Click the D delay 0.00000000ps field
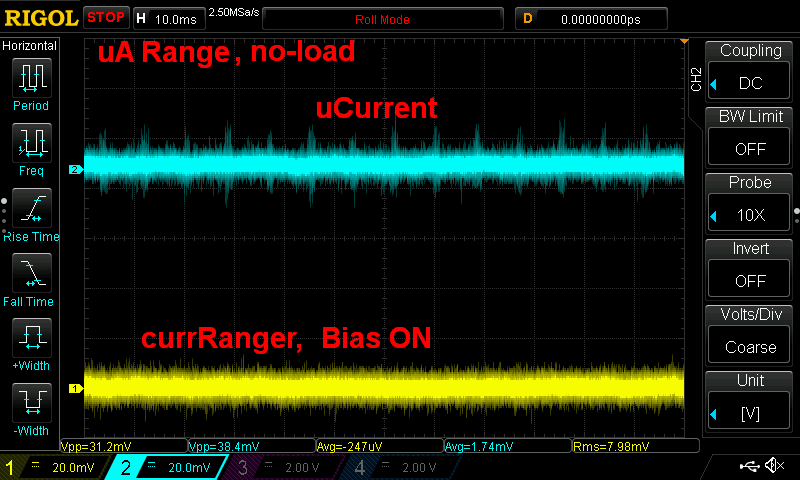The image size is (800, 480). [x=591, y=19]
